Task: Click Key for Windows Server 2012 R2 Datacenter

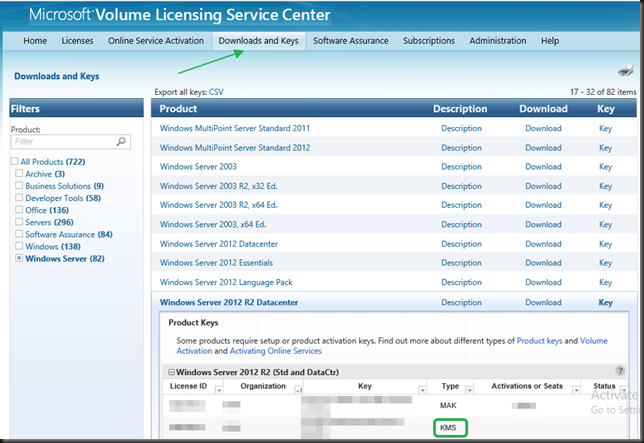Action: (605, 302)
